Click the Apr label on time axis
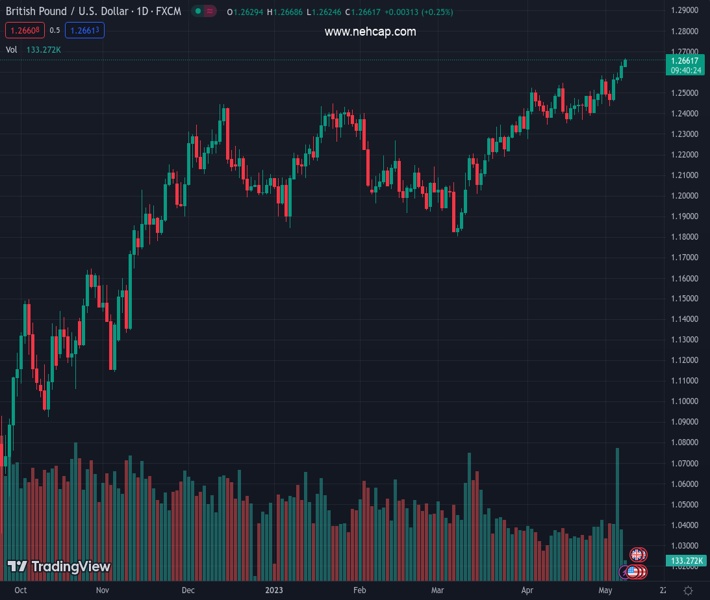The width and height of the screenshot is (710, 600). pos(528,591)
